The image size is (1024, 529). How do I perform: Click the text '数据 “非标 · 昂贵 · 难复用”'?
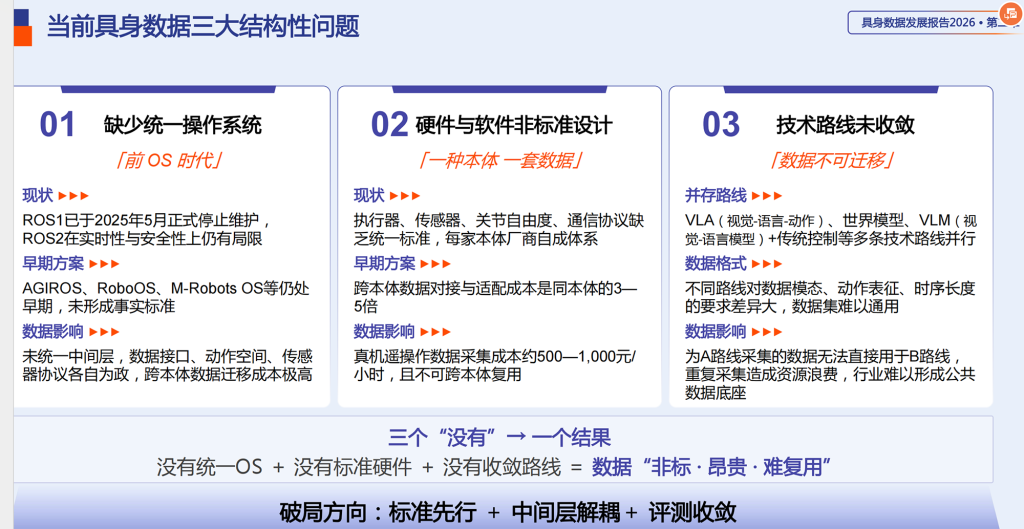click(711, 467)
